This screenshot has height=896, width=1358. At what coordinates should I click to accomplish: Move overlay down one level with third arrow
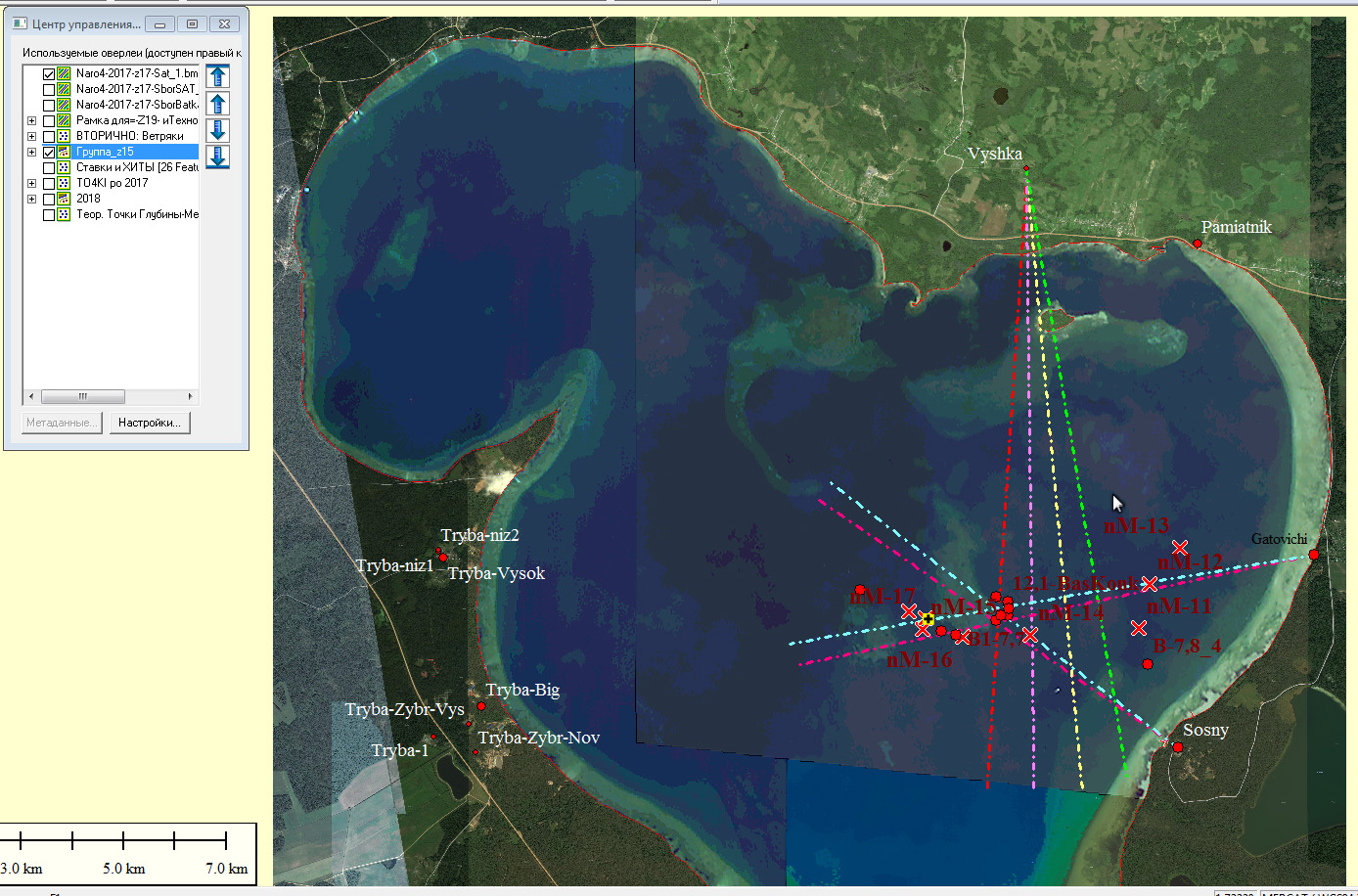(218, 130)
